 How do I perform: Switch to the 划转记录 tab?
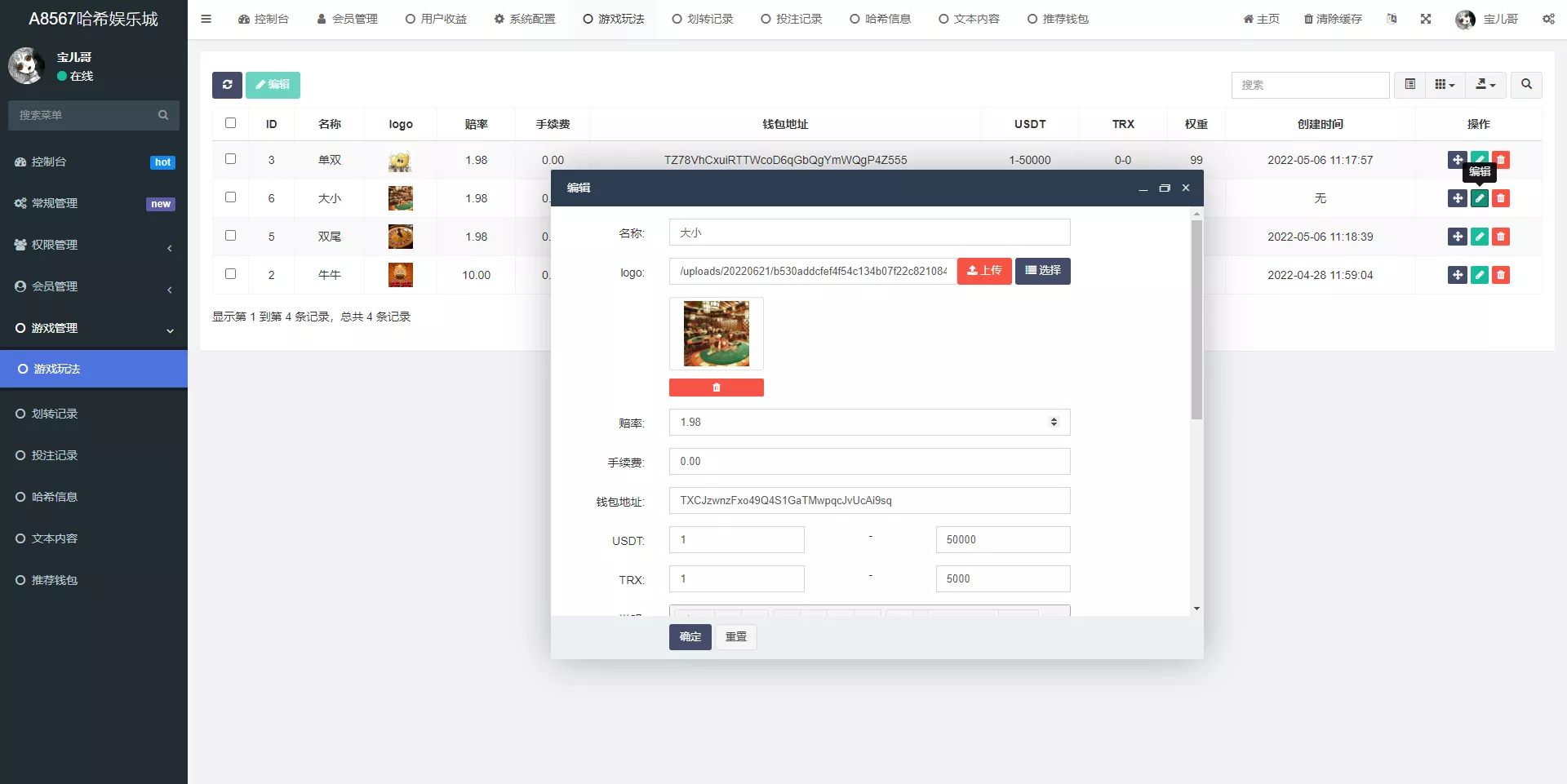tap(702, 18)
